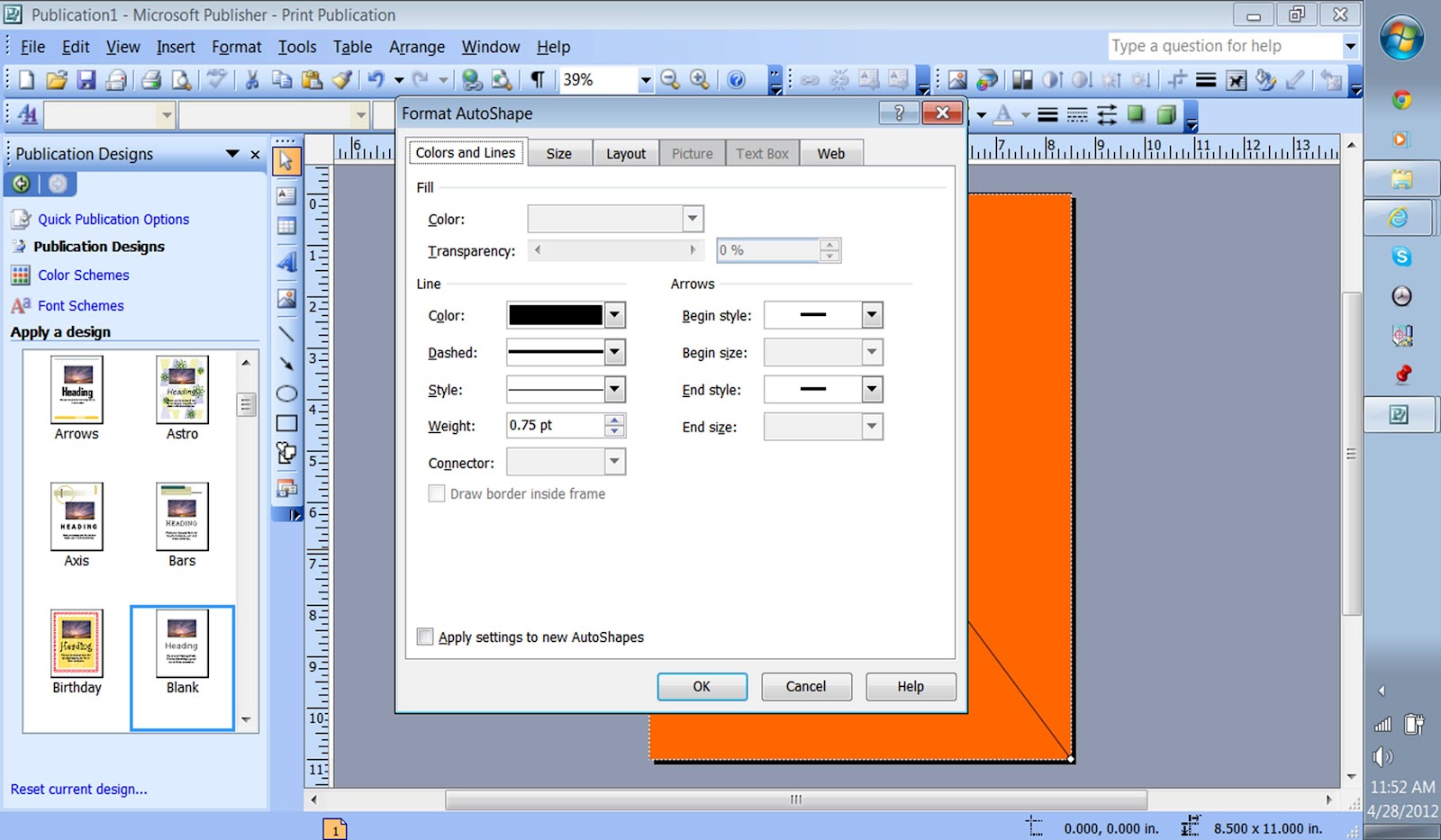This screenshot has width=1441, height=840.
Task: Click OK in Format AutoShape dialog
Action: (702, 686)
